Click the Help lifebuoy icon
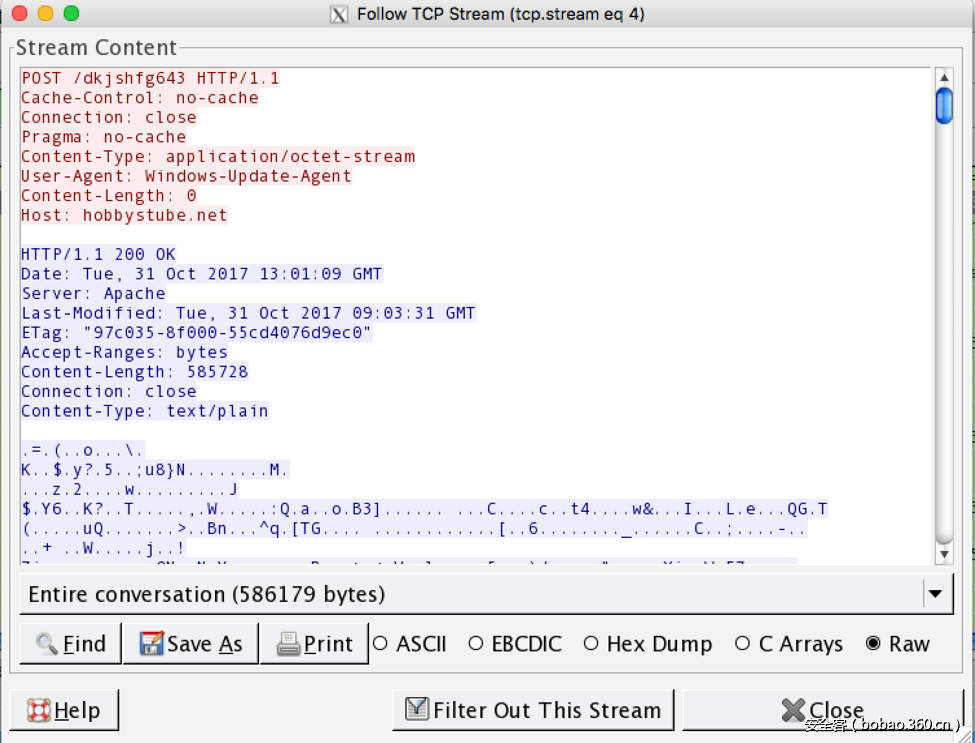 (38, 710)
